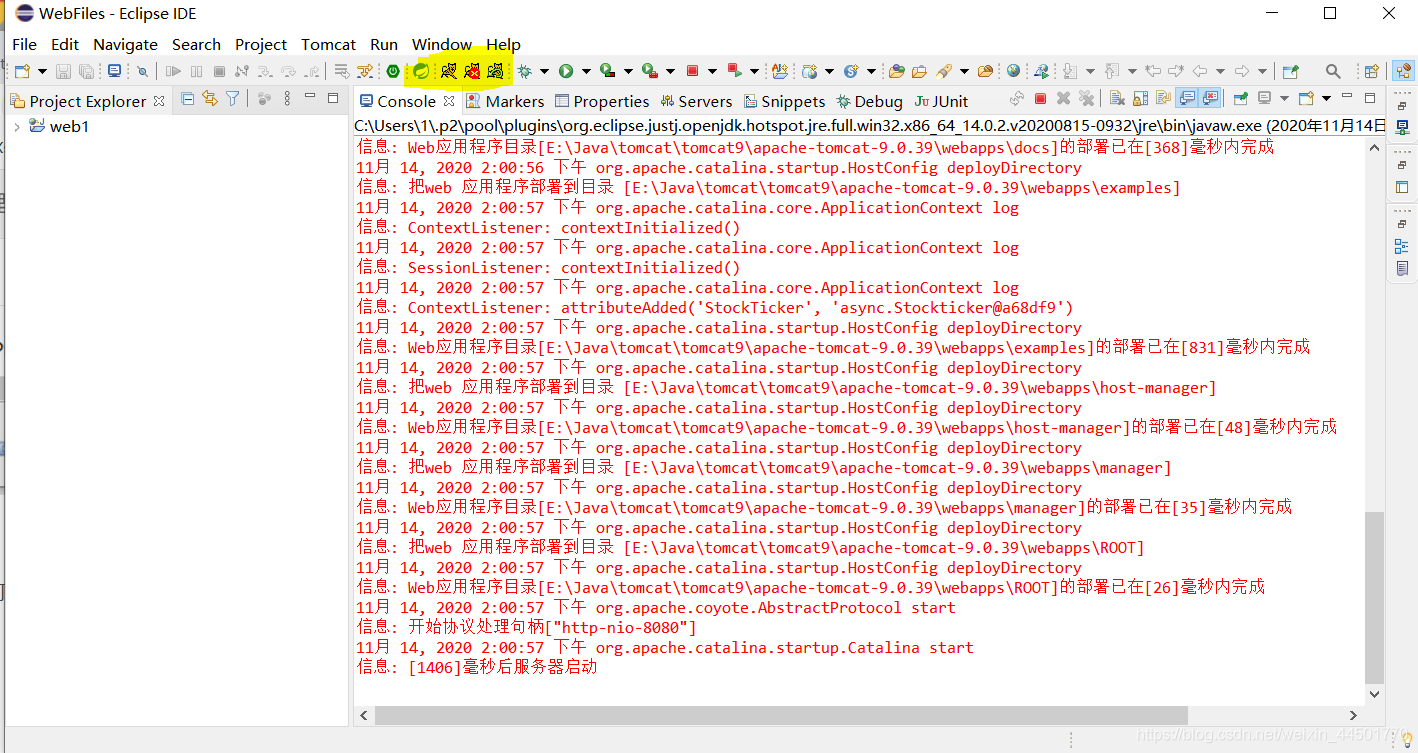The image size is (1418, 753).
Task: Click Remove Launch gray X in Console
Action: tap(1064, 99)
